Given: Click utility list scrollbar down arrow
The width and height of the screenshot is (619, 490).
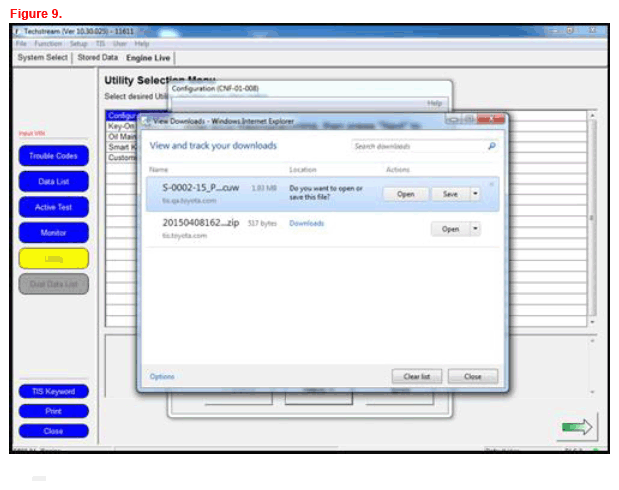Looking at the screenshot, I should 592,322.
